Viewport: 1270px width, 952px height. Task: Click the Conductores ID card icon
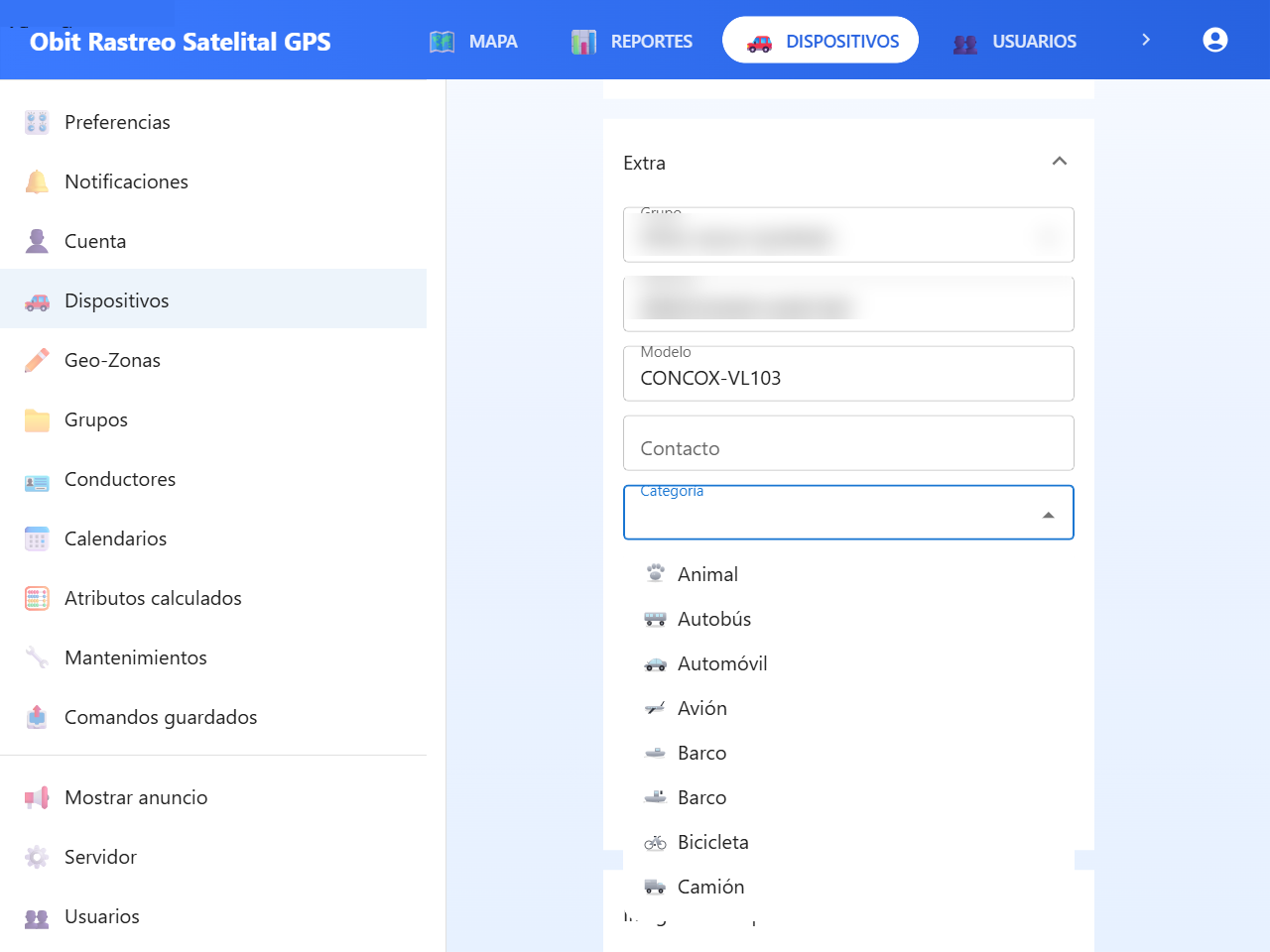(37, 481)
